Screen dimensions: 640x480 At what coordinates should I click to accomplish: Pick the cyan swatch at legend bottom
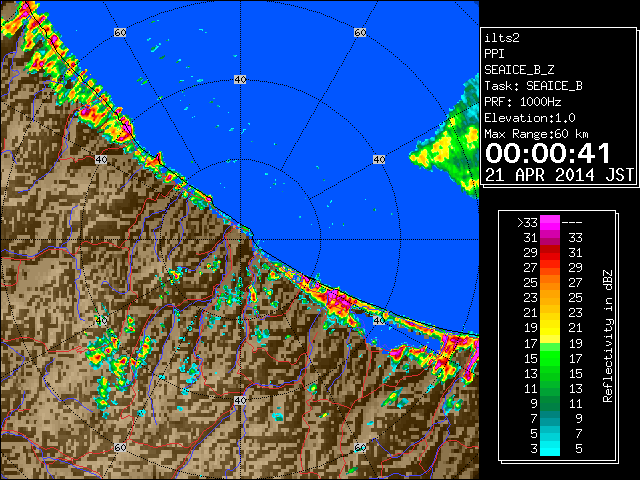(550, 448)
